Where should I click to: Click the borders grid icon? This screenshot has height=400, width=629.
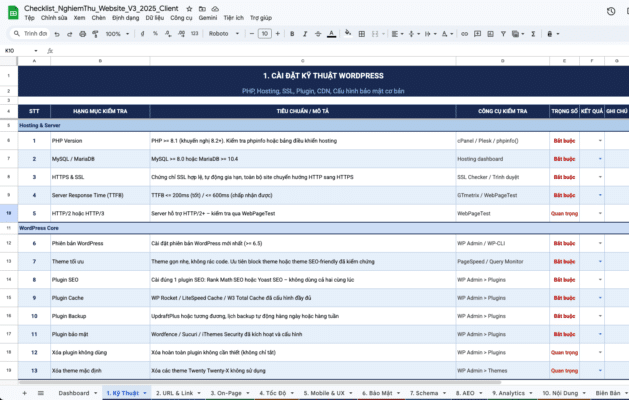pos(361,34)
